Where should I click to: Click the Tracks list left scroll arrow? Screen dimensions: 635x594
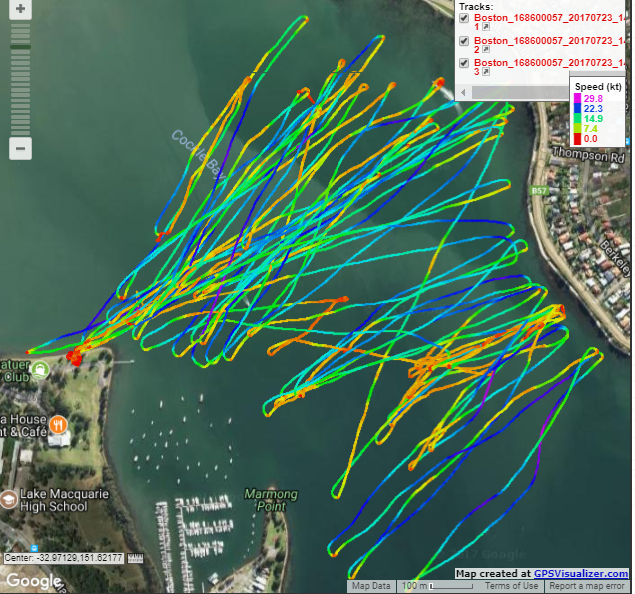[463, 92]
